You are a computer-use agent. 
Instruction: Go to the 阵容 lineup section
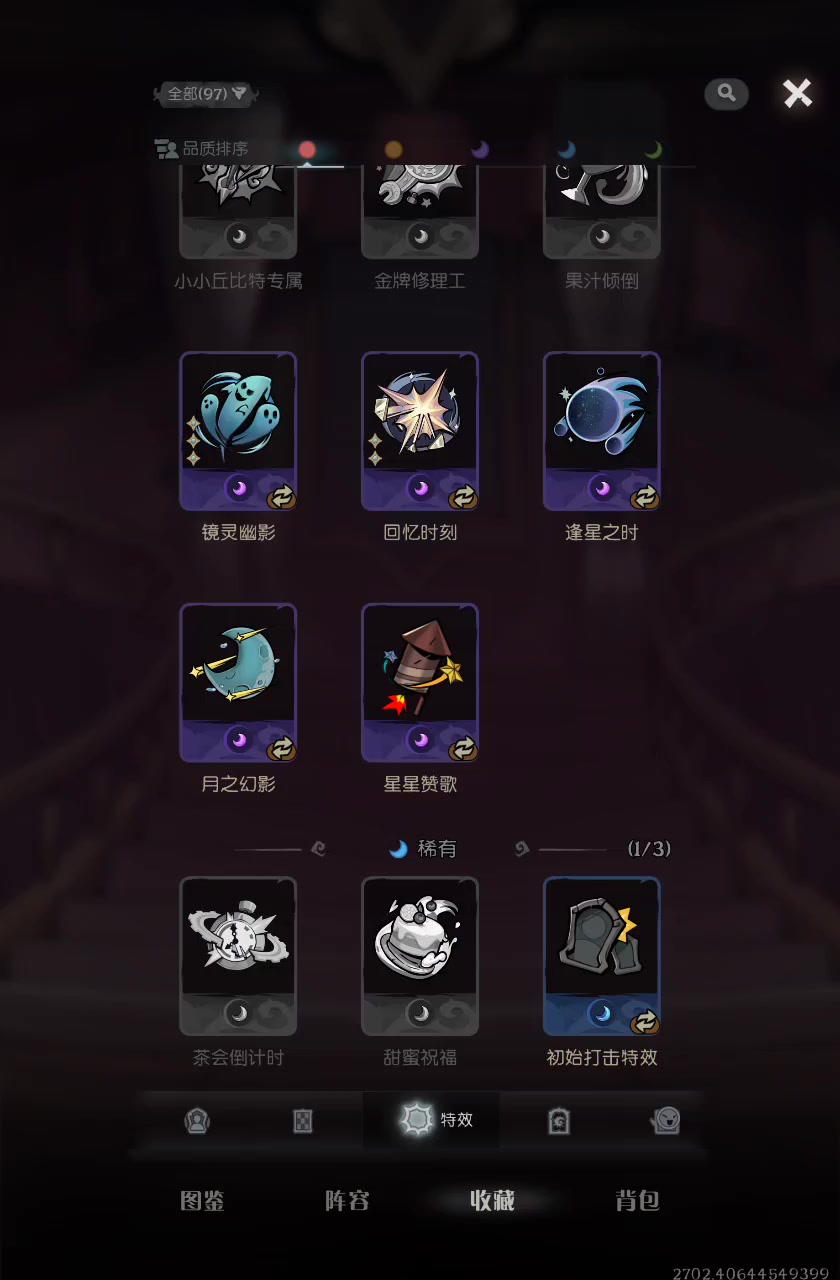pyautogui.click(x=347, y=1201)
